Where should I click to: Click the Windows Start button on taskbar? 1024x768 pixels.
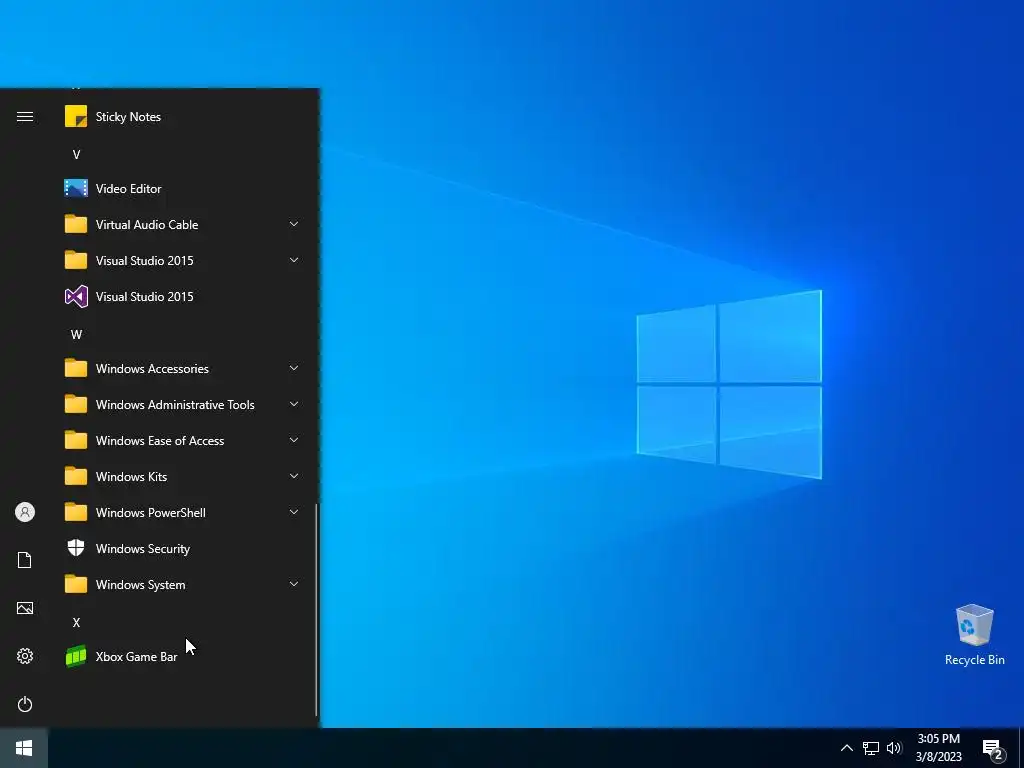pyautogui.click(x=24, y=748)
